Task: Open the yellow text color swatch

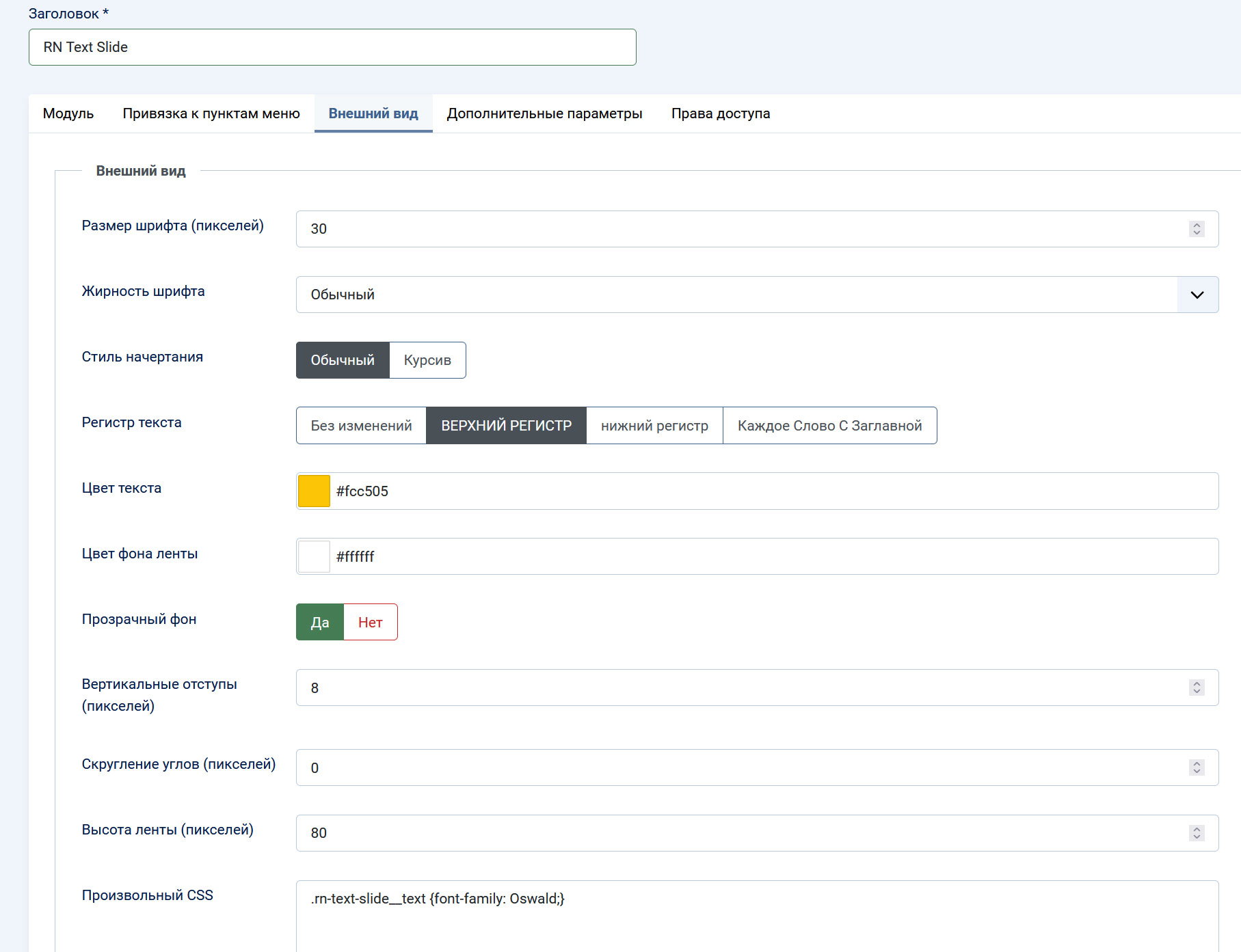Action: click(314, 491)
